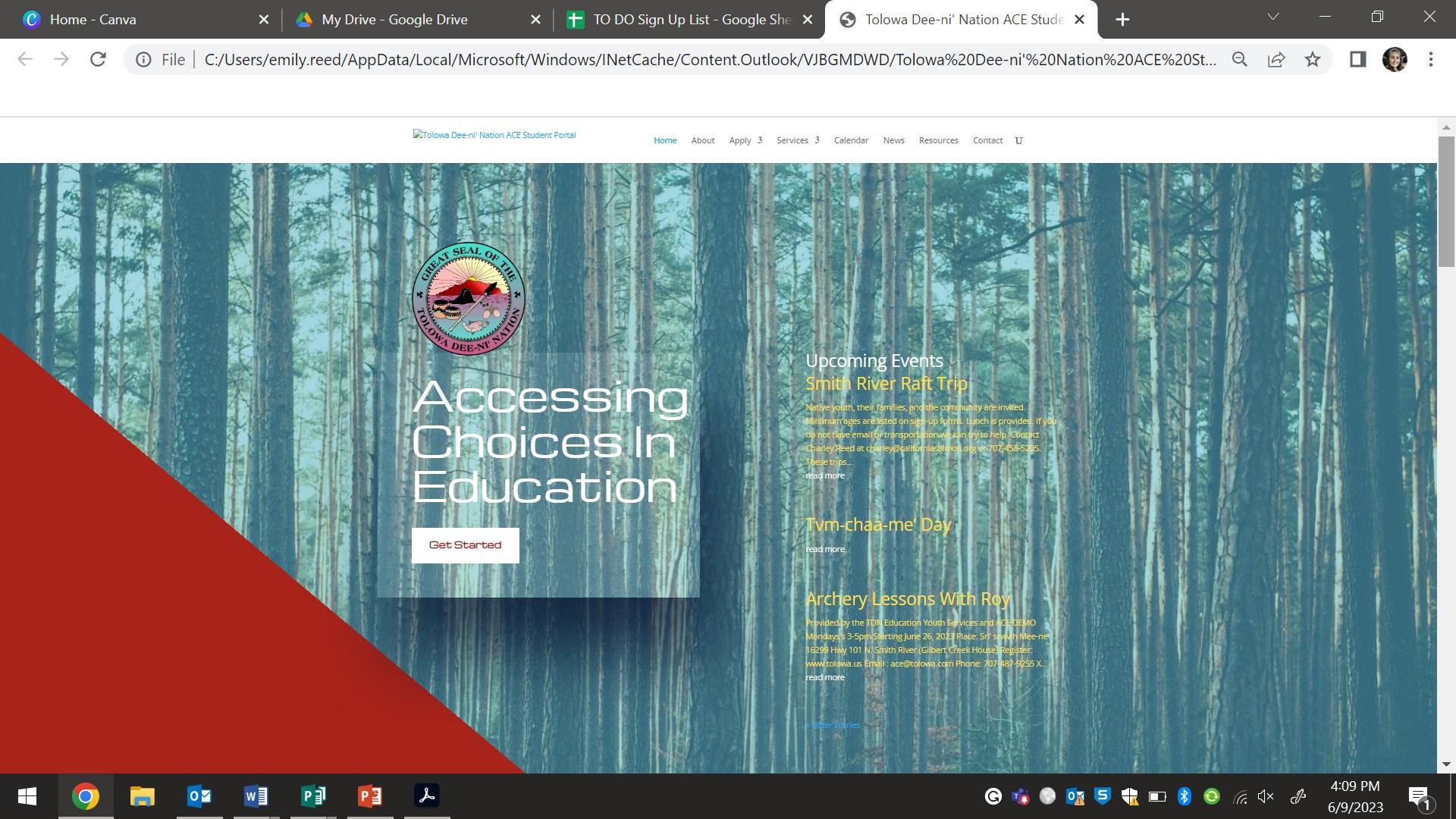This screenshot has height=819, width=1456.
Task: Open the tab search chevron dropdown
Action: pos(1273,17)
